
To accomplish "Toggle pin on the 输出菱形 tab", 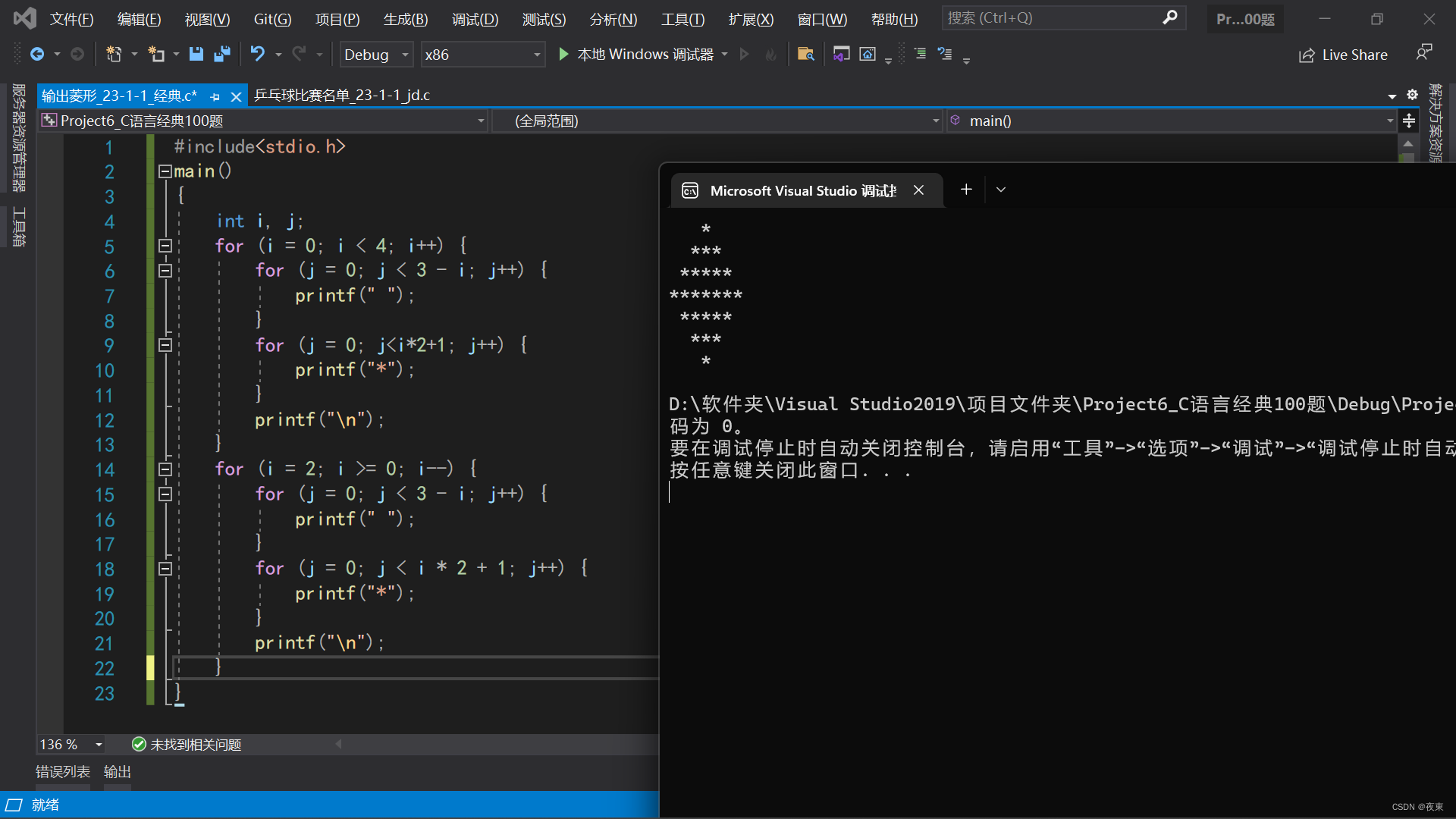I will point(215,96).
